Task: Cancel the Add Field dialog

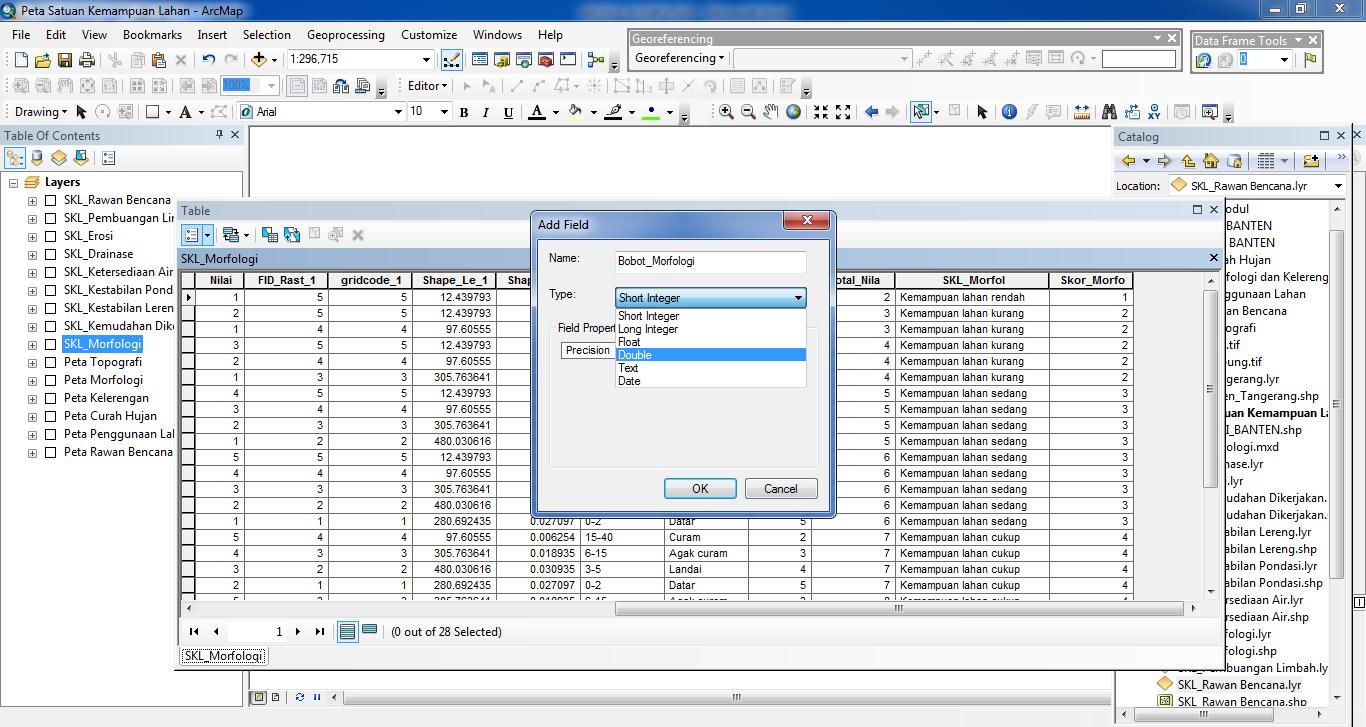Action: coord(780,489)
